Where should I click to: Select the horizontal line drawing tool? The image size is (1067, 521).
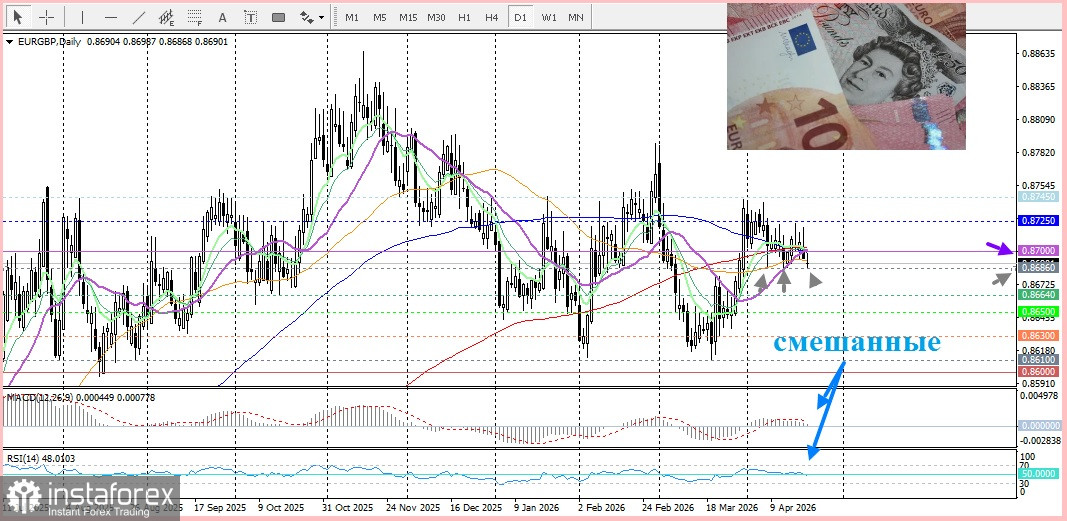(111, 17)
